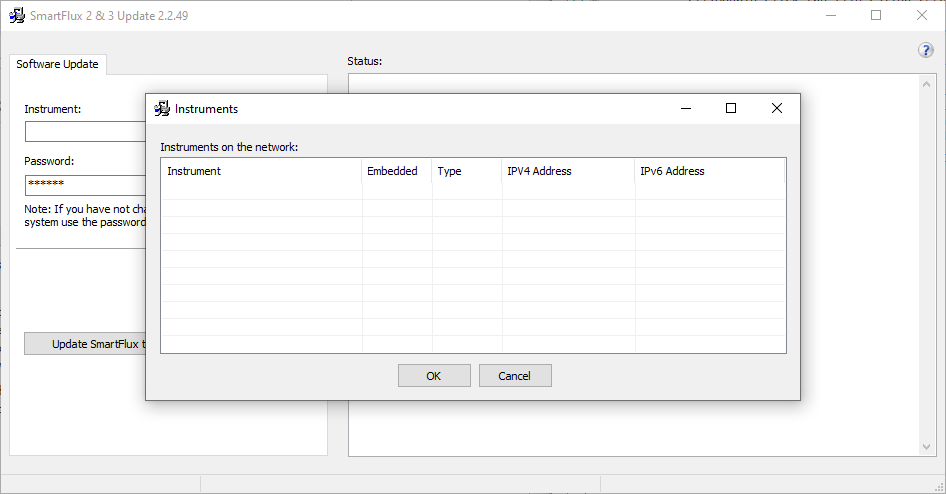Click the Type column header
The width and height of the screenshot is (946, 494).
(x=467, y=171)
